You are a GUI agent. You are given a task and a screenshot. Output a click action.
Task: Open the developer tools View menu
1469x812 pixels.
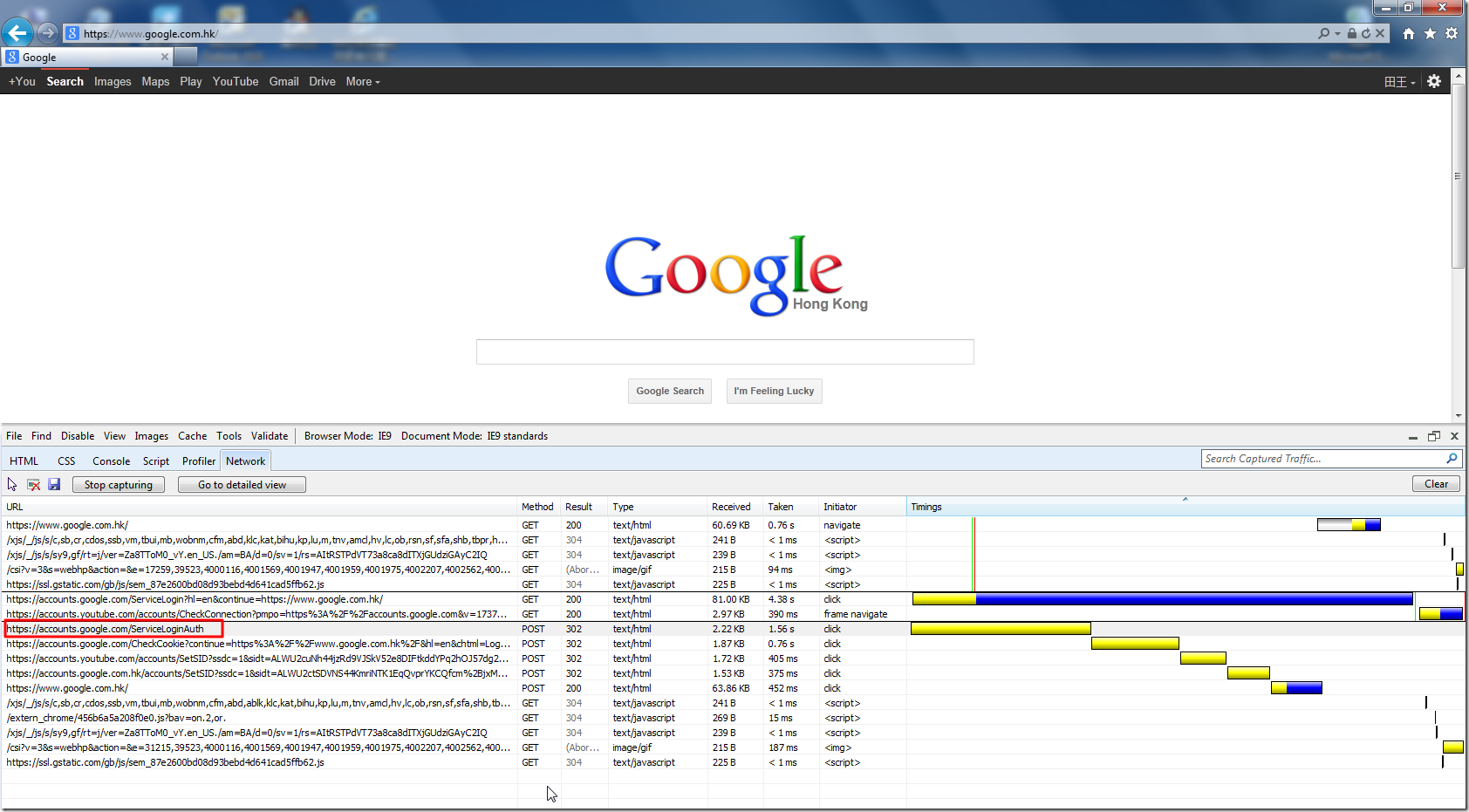(114, 436)
